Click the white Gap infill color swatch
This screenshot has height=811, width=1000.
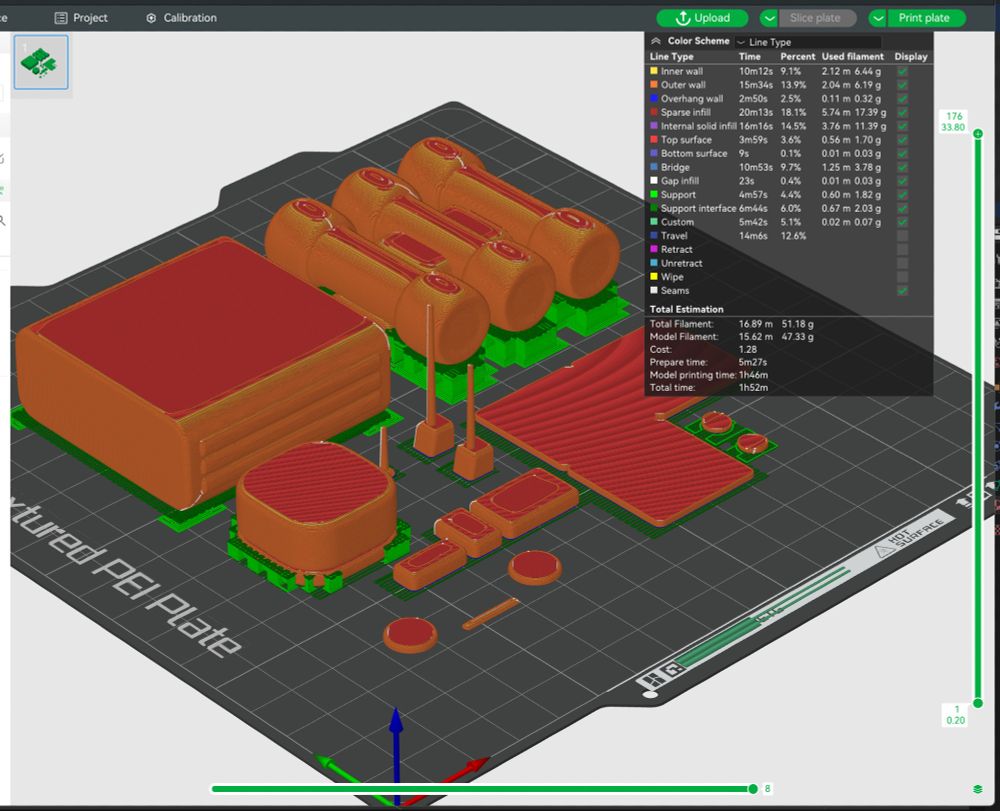click(654, 180)
